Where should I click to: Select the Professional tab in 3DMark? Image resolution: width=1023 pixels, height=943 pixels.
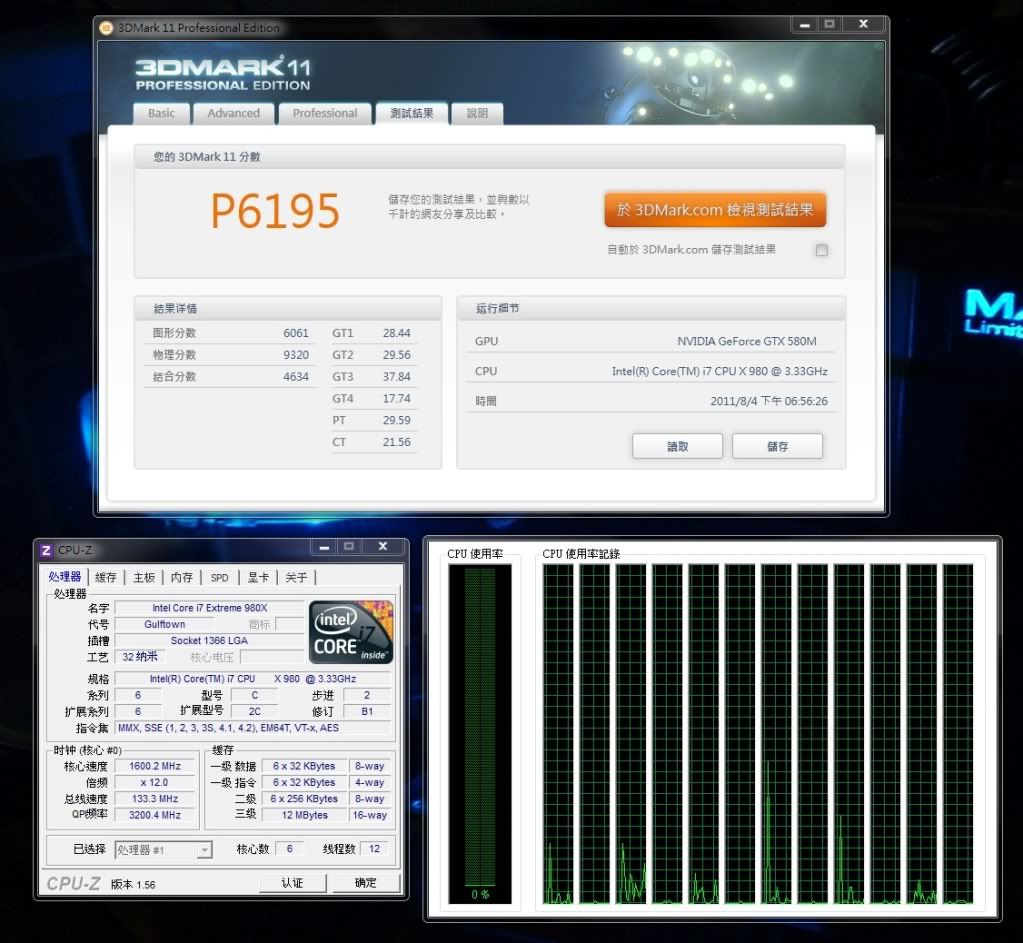click(325, 114)
